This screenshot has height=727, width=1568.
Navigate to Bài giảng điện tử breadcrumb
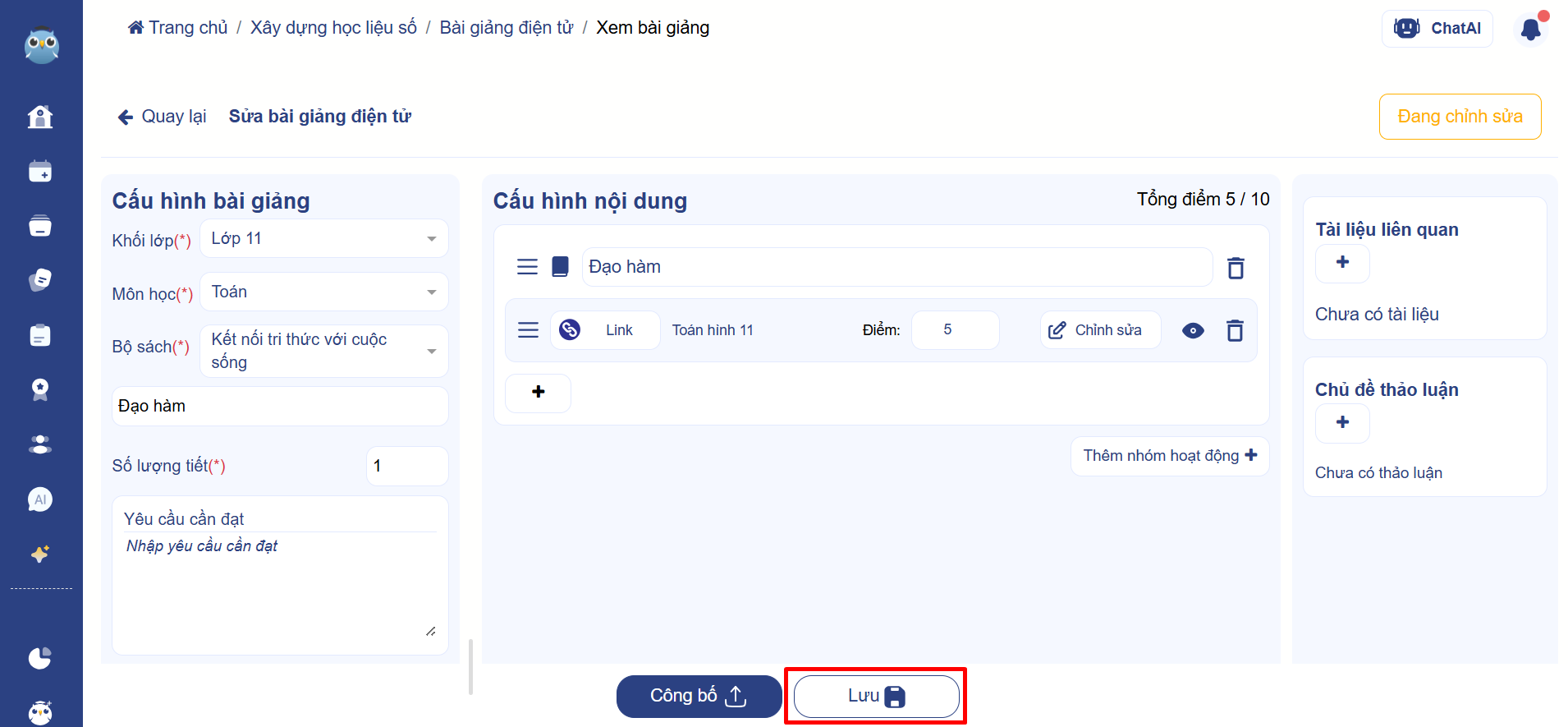click(506, 28)
